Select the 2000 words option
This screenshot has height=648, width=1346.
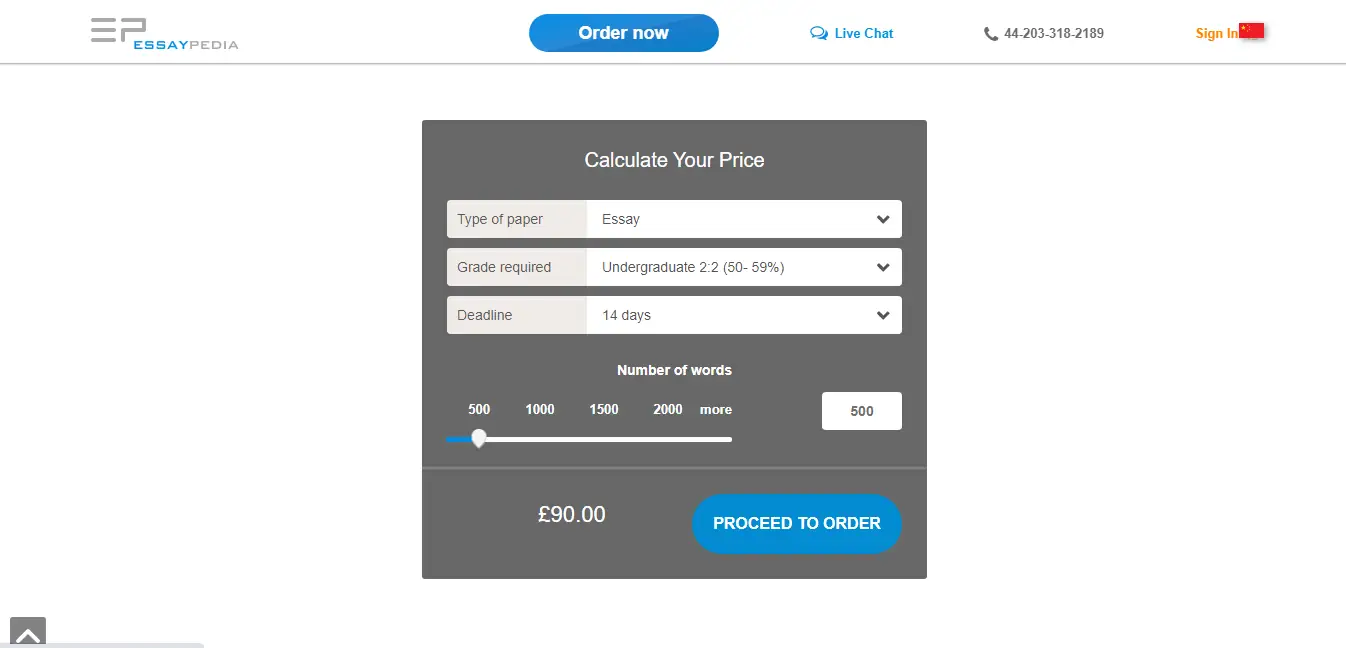pos(666,409)
